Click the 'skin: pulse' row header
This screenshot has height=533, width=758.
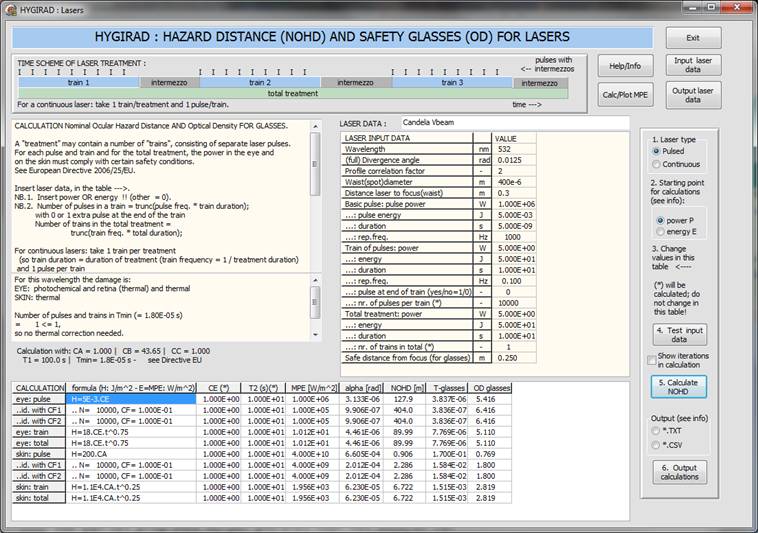[39, 454]
